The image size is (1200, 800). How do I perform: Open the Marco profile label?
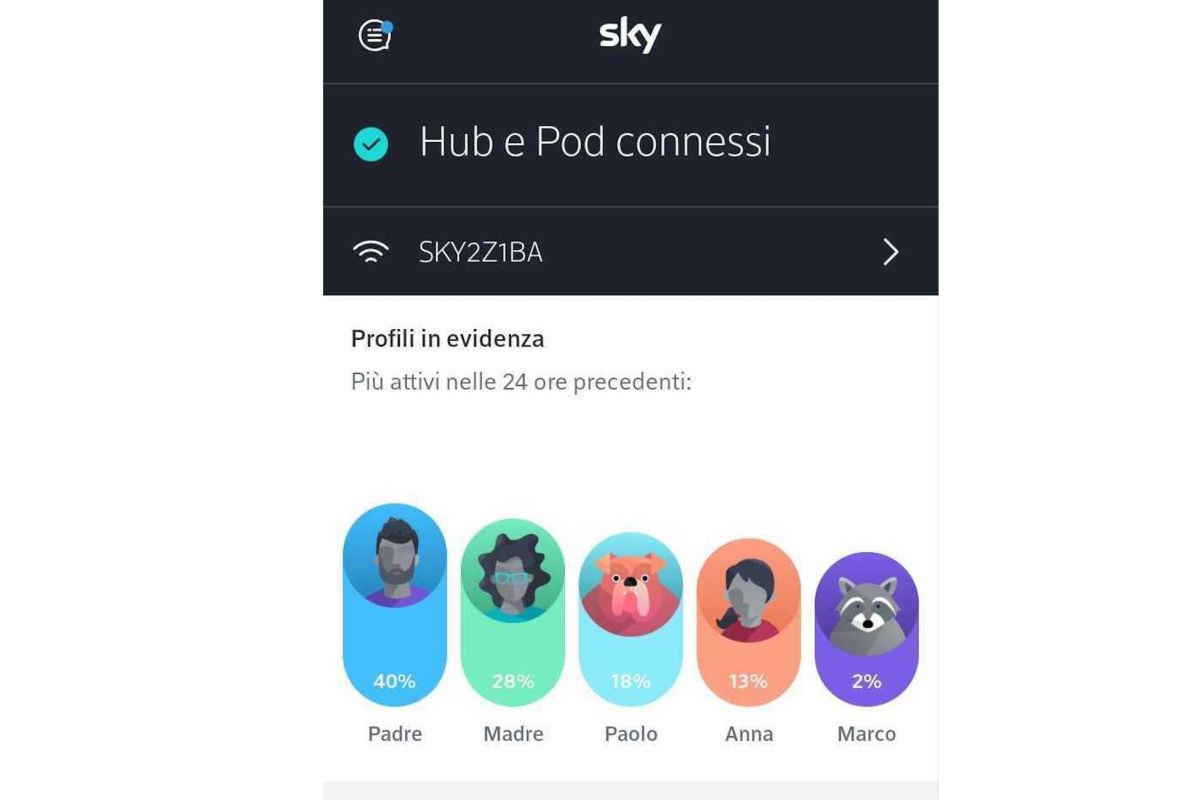tap(867, 734)
